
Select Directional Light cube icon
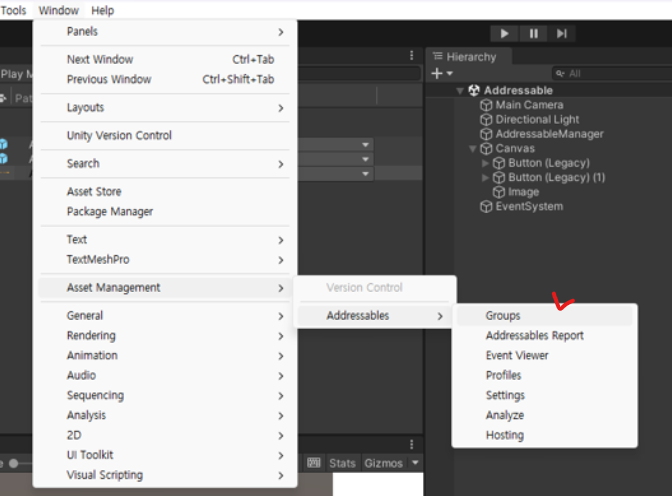click(486, 120)
